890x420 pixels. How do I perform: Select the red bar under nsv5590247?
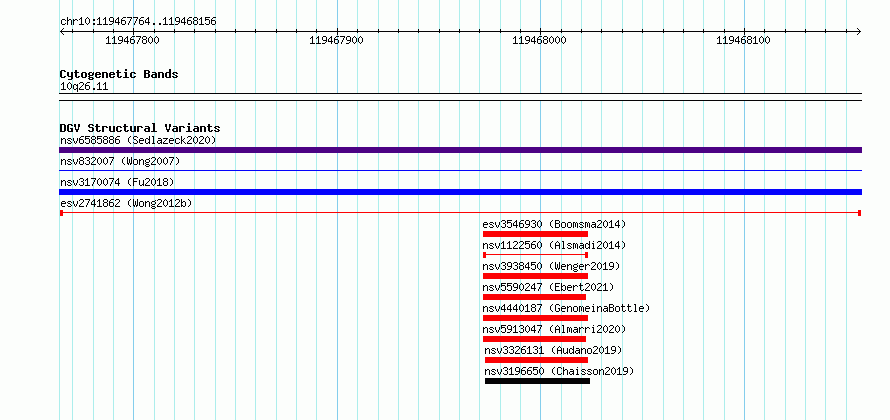coord(534,297)
